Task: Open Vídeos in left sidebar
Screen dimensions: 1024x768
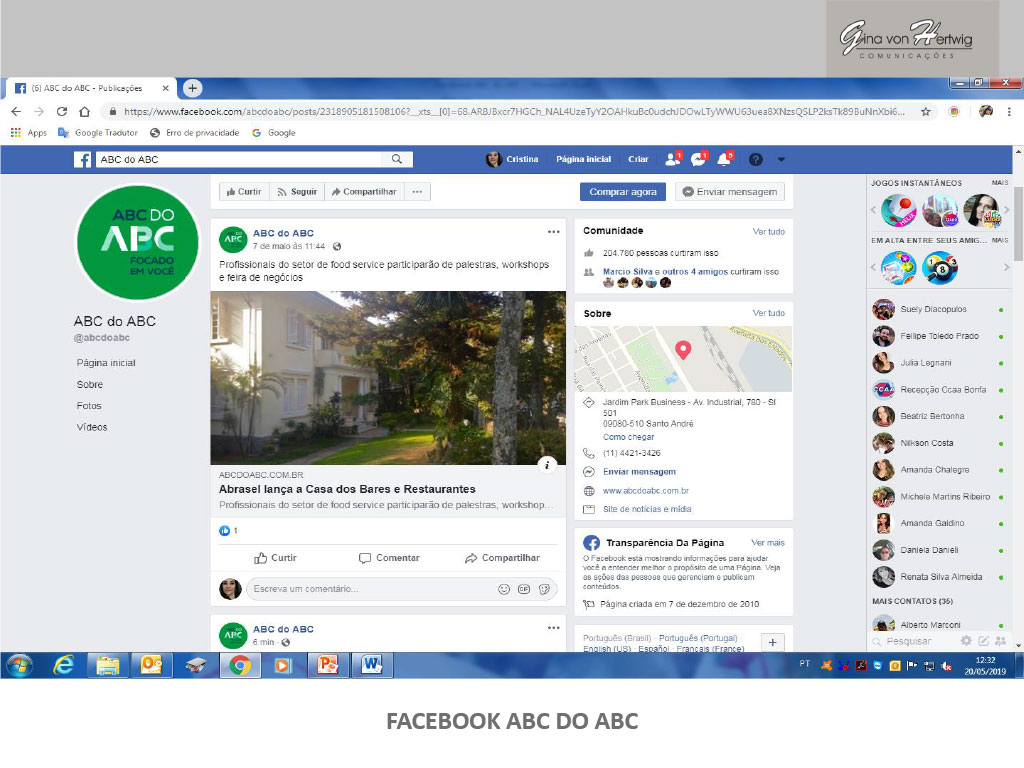Action: pyautogui.click(x=91, y=427)
